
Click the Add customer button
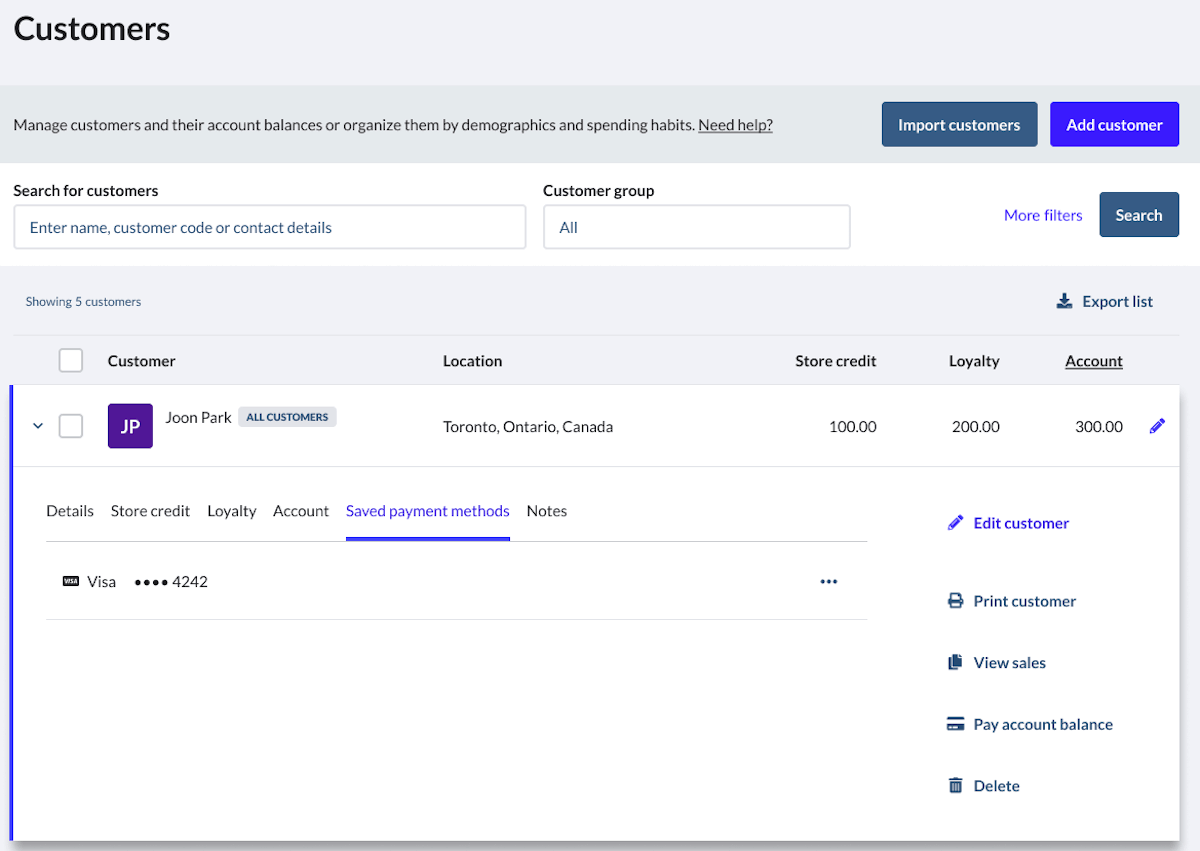pos(1114,123)
